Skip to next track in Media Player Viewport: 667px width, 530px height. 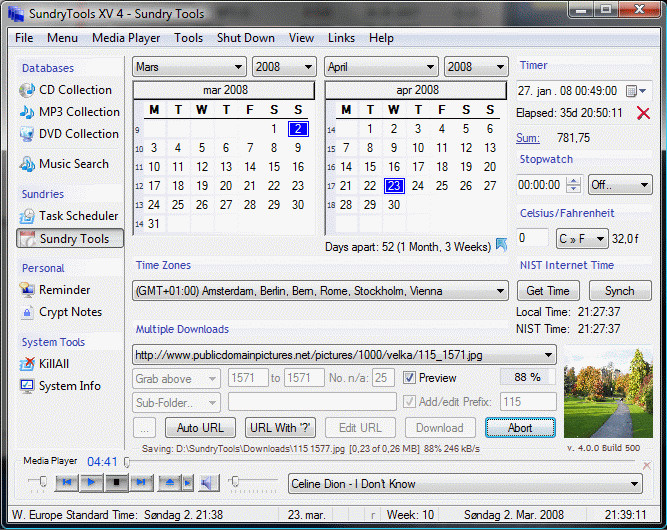click(141, 482)
